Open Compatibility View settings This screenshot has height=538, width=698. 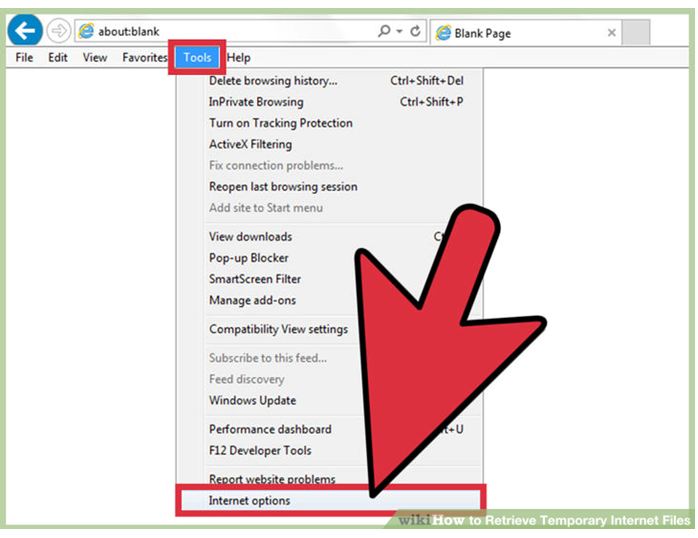(x=329, y=329)
